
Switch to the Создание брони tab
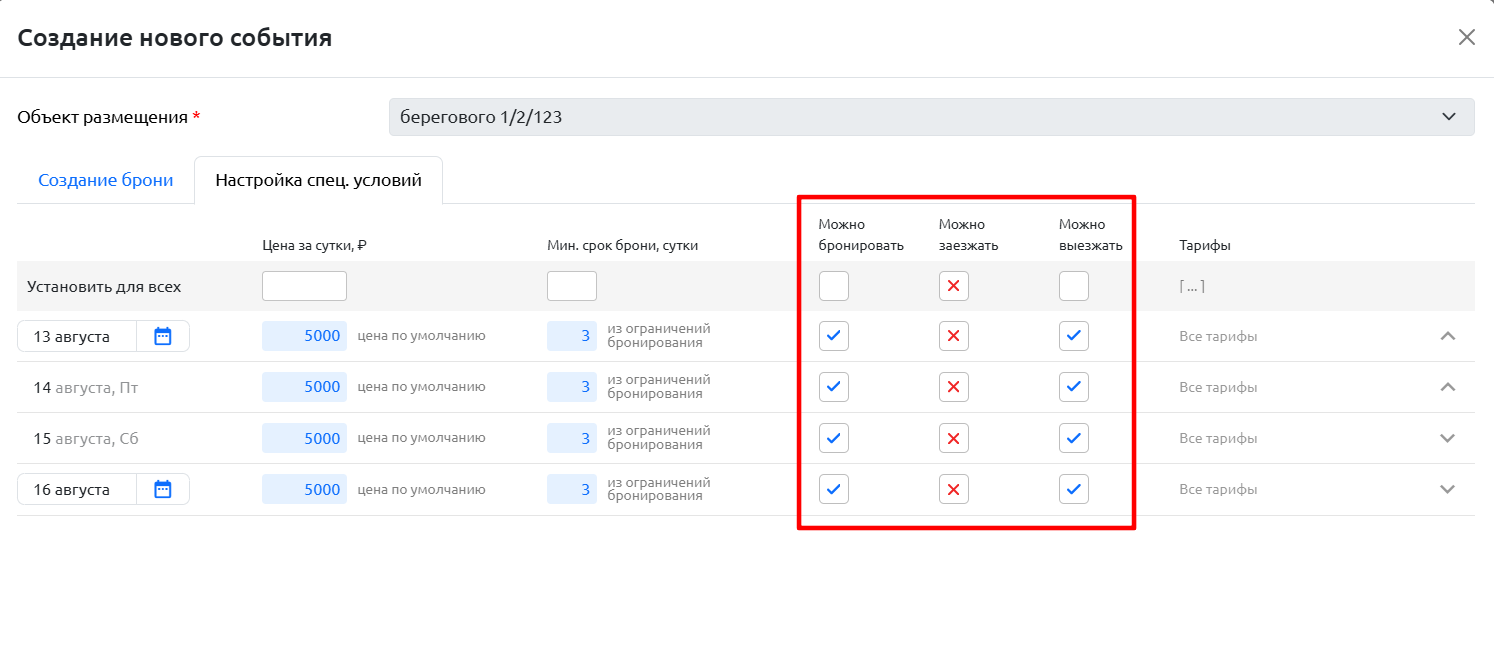click(x=106, y=181)
